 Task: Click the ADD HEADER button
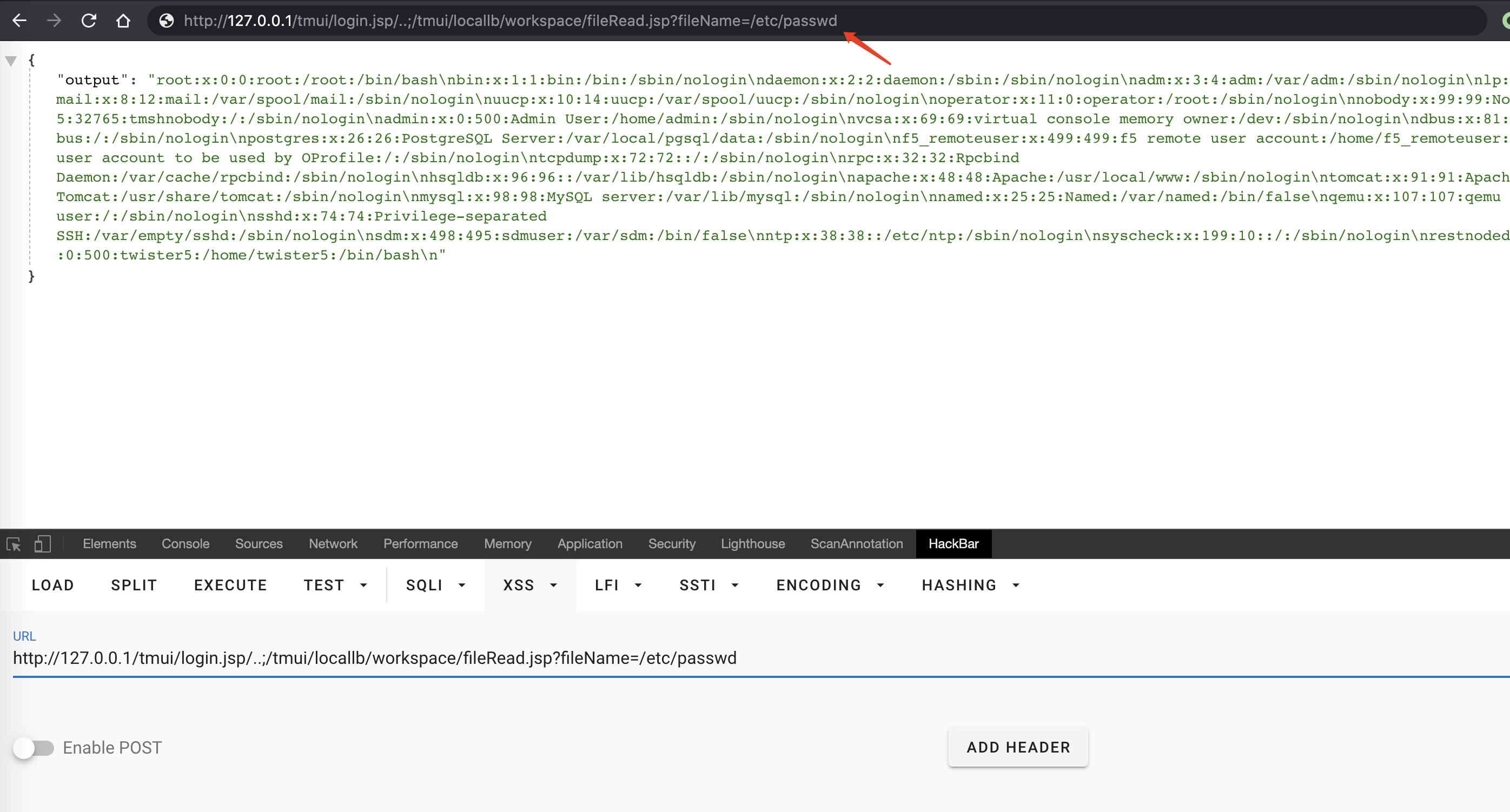[x=1018, y=747]
